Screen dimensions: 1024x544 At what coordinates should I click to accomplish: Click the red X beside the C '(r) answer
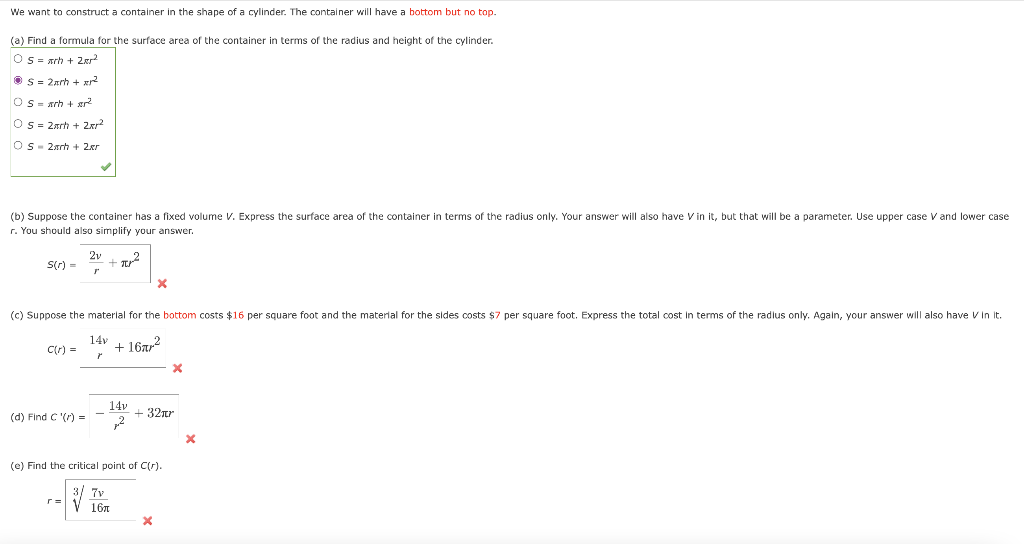pos(190,439)
